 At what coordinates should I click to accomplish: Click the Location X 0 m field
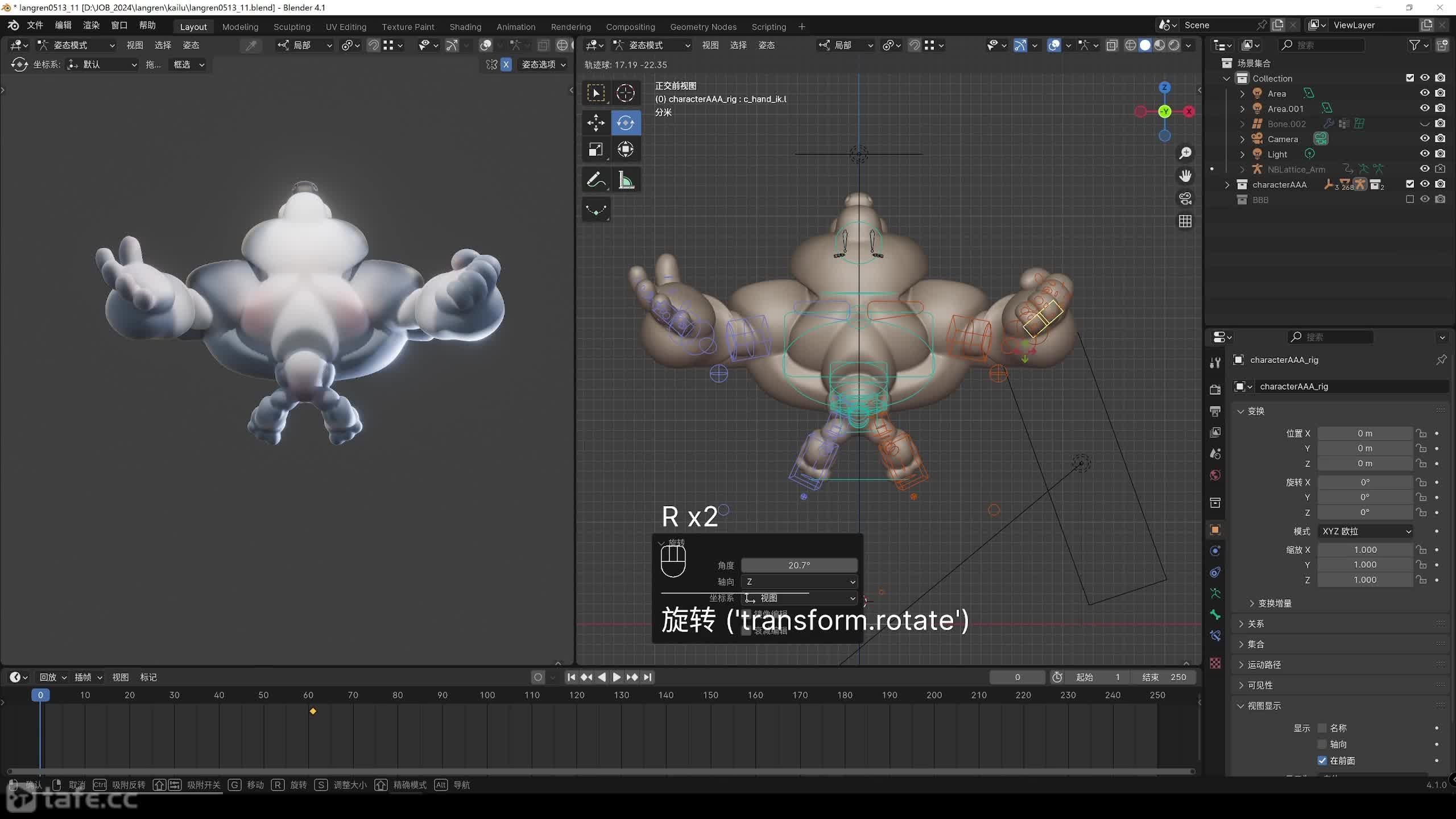pos(1365,433)
